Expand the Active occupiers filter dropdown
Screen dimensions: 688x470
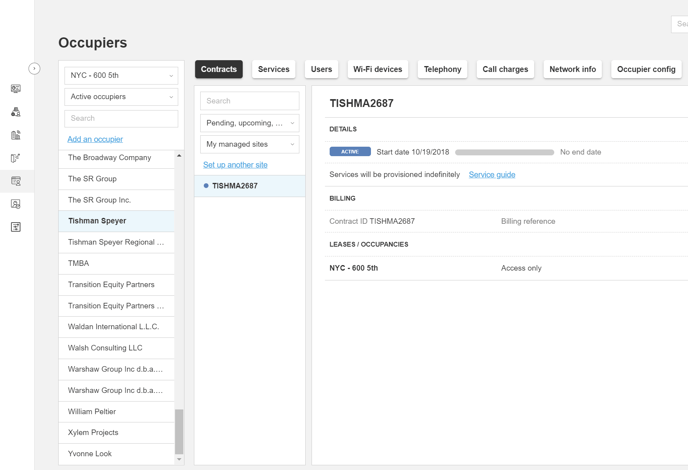121,97
